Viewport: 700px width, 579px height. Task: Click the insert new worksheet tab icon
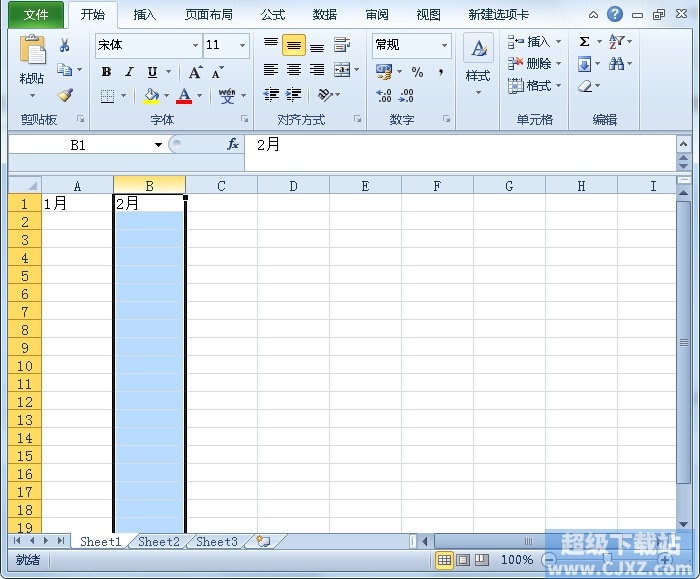click(263, 542)
